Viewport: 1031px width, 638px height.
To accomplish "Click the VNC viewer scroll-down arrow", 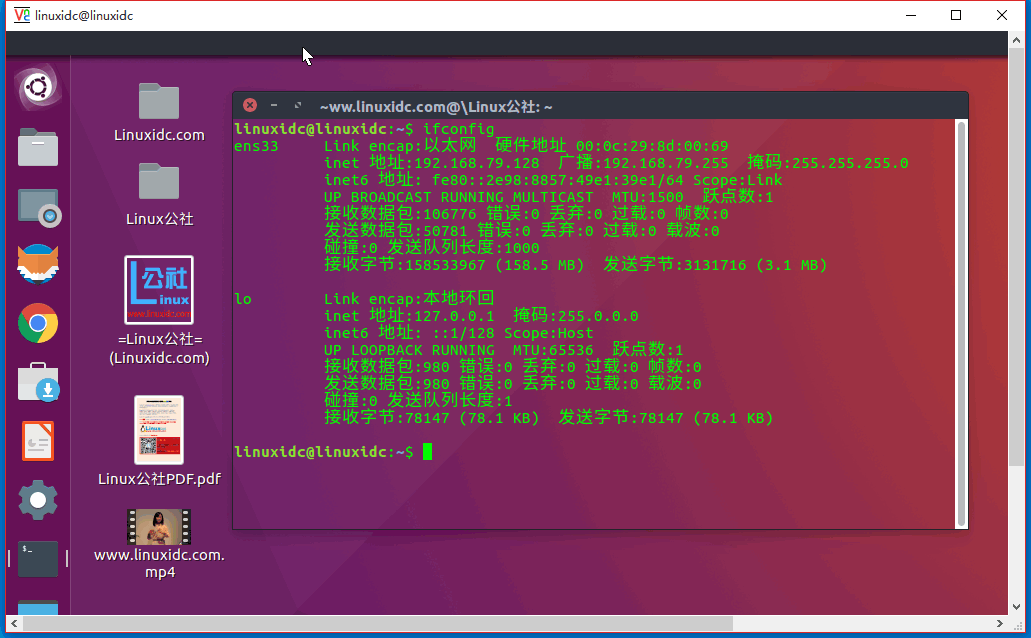I will click(1016, 605).
